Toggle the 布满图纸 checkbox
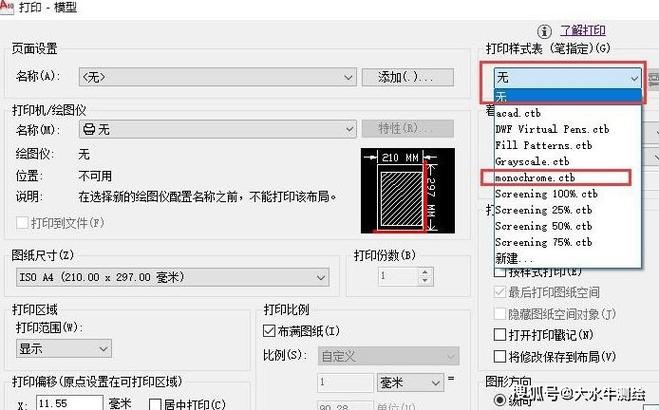The image size is (659, 410). point(269,331)
